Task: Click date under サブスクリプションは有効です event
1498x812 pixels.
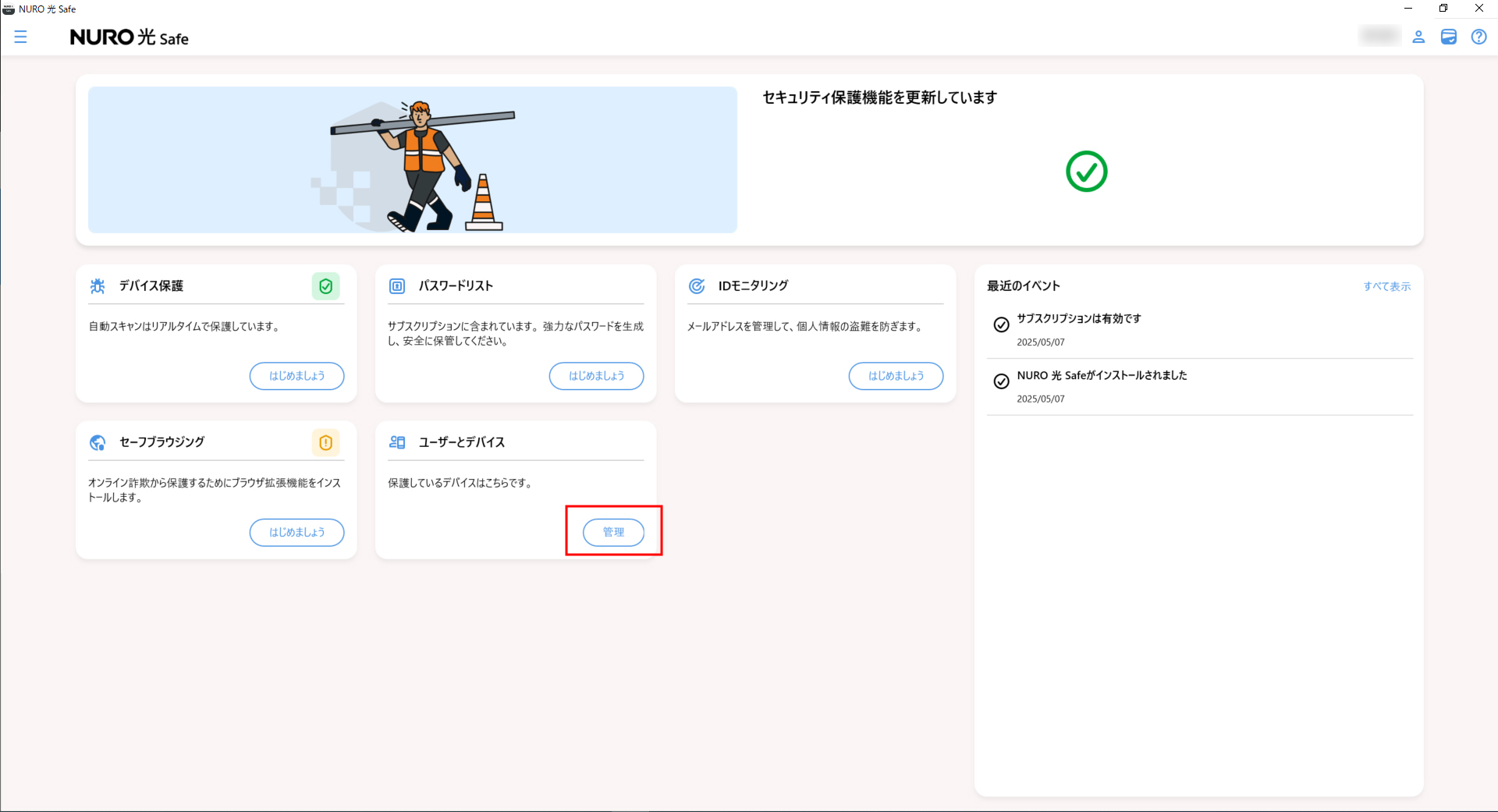Action: [x=1040, y=342]
